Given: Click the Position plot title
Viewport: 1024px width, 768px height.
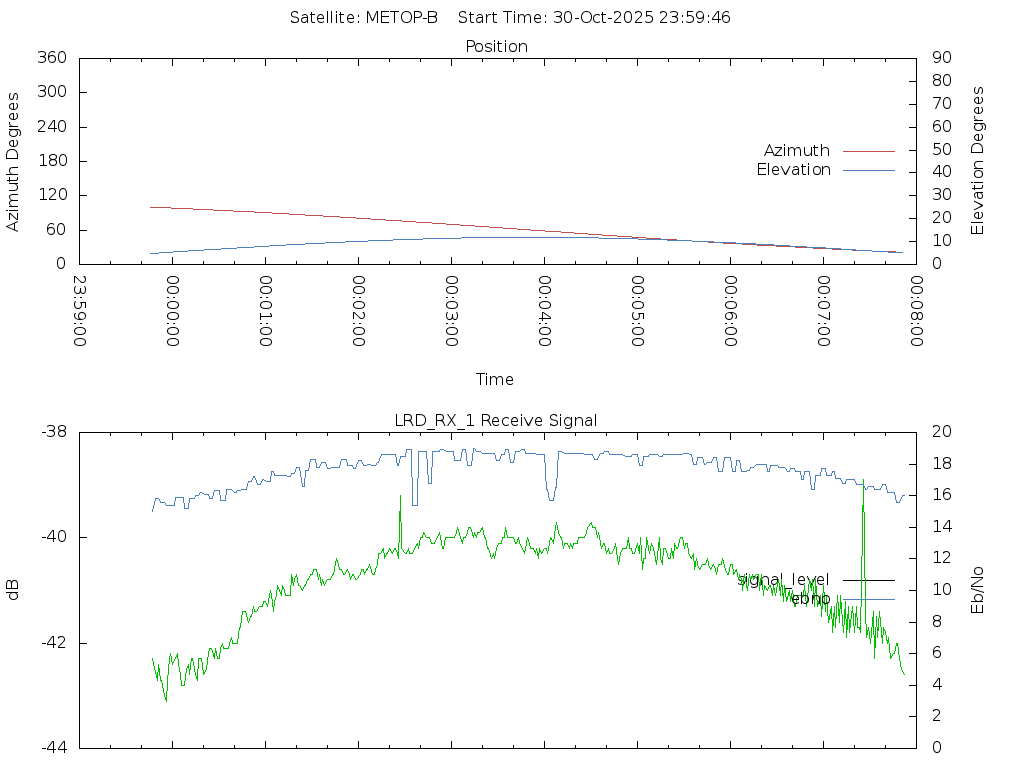Looking at the screenshot, I should click(496, 47).
